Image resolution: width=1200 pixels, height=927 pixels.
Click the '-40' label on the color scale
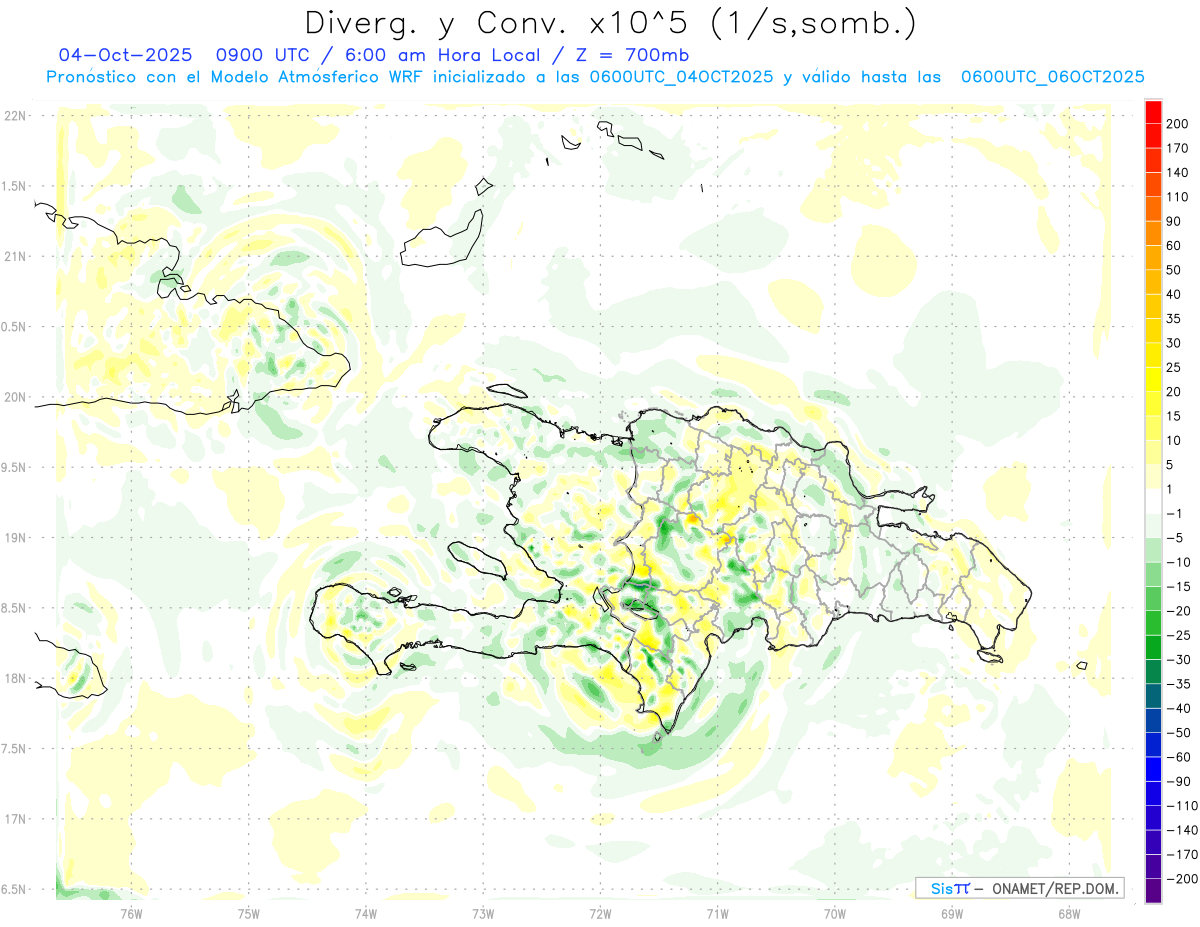[x=1180, y=708]
